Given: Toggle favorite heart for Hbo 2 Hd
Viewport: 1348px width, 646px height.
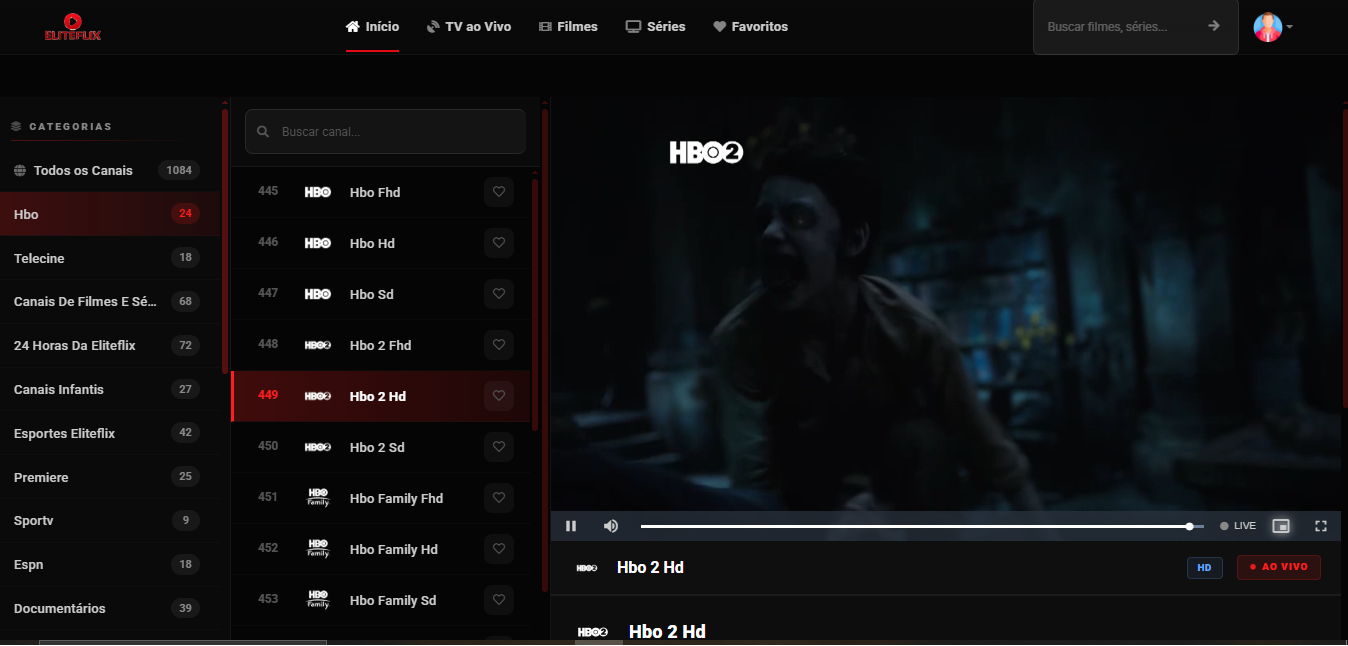Looking at the screenshot, I should (x=499, y=396).
